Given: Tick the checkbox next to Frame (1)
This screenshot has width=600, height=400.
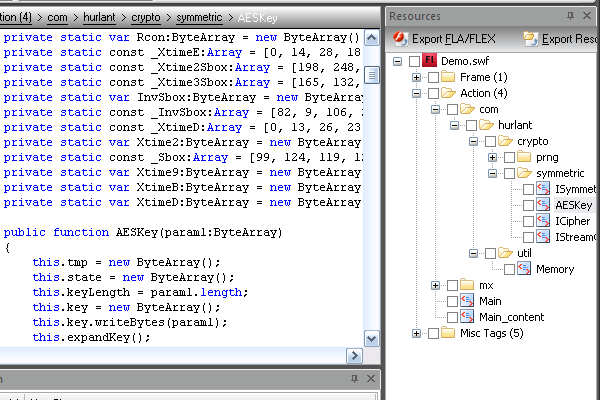Looking at the screenshot, I should point(433,77).
